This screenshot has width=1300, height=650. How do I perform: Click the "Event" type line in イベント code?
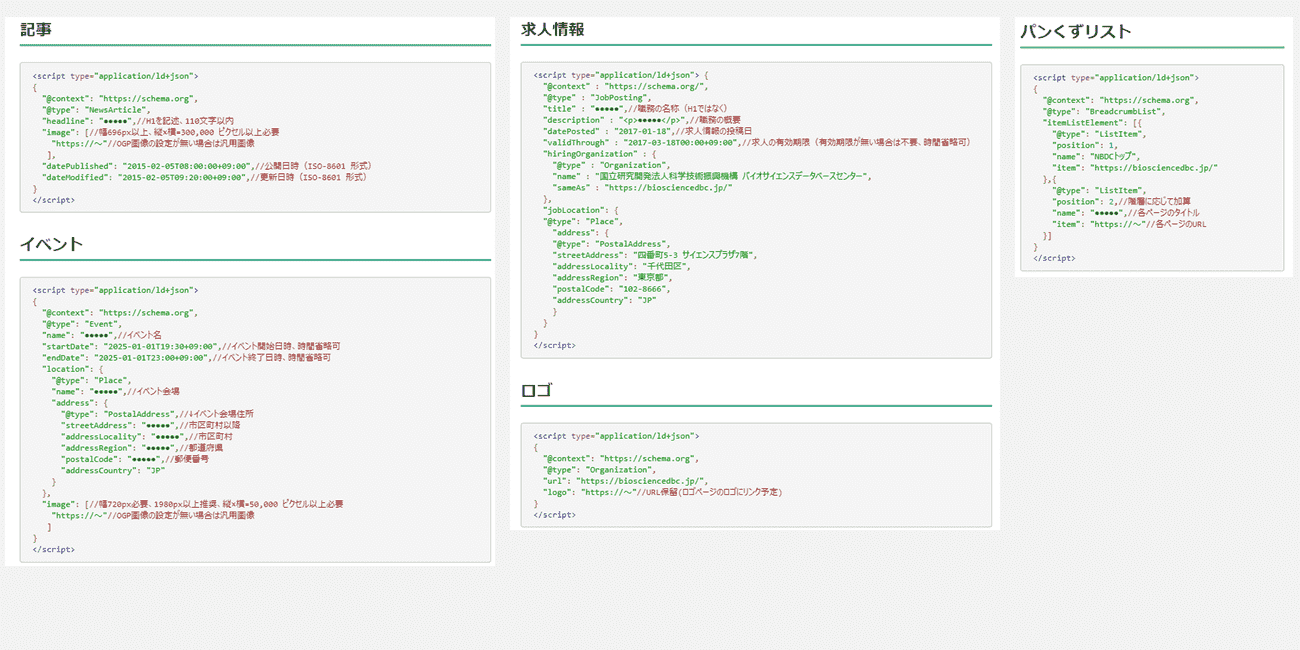82,324
